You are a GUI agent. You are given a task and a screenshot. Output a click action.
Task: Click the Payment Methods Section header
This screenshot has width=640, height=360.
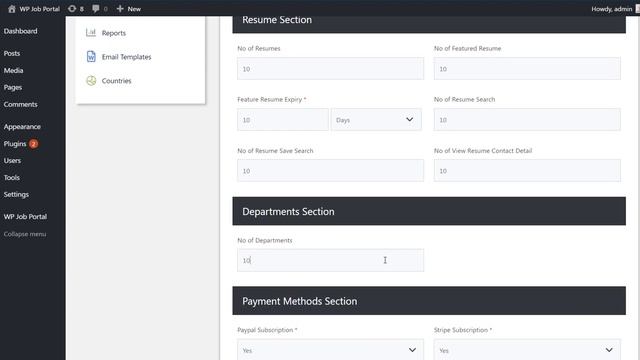click(x=429, y=301)
